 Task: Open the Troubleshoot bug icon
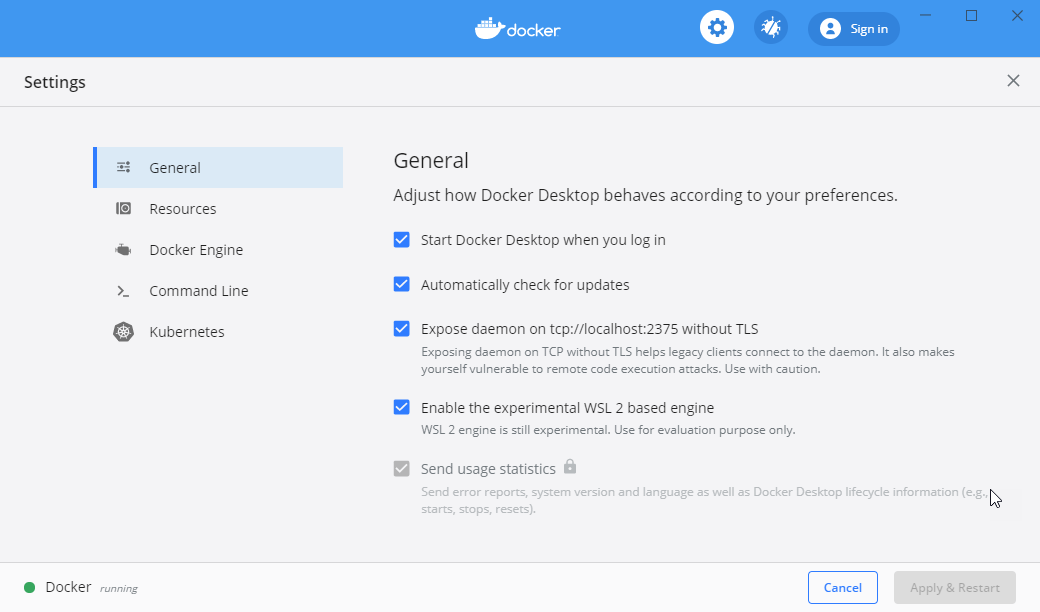point(771,28)
